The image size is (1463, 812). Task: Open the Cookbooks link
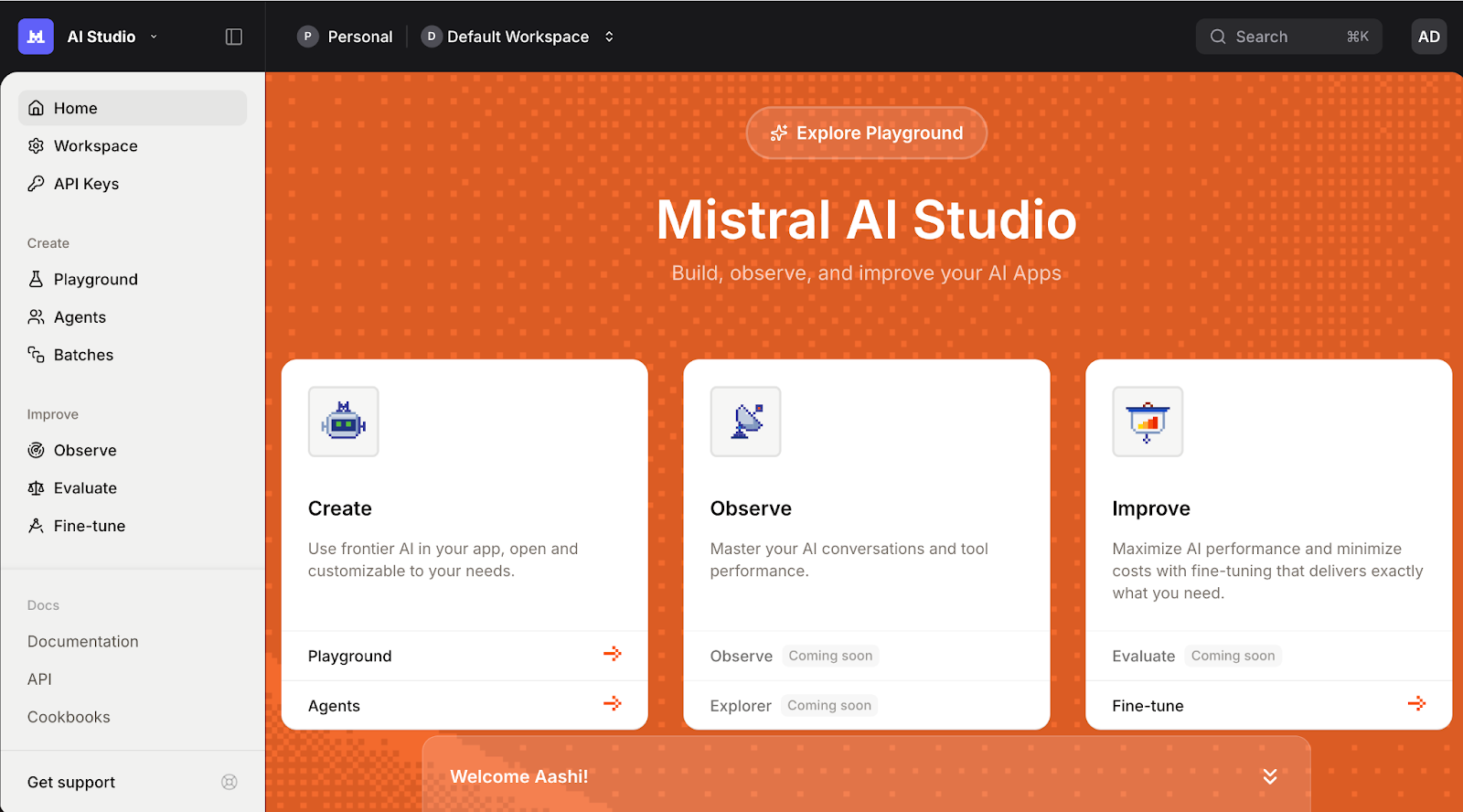69,717
